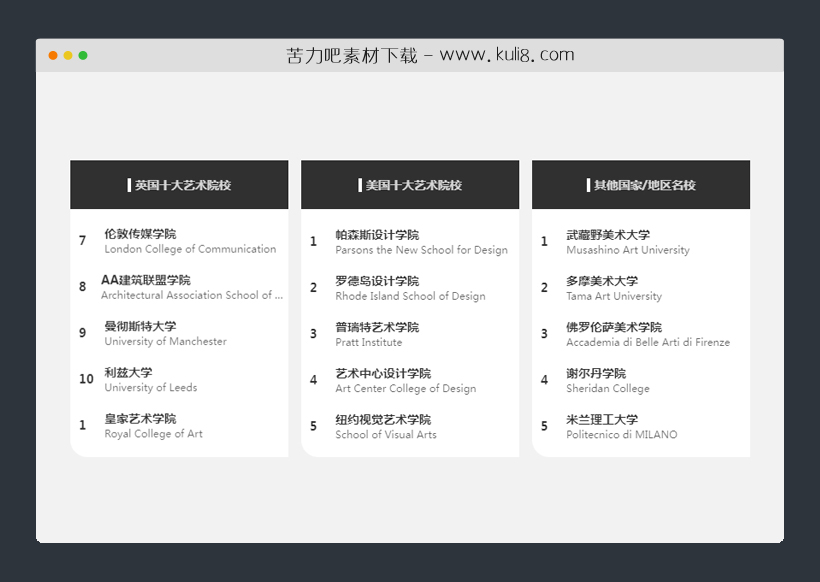Click the green window control dot
The width and height of the screenshot is (820, 582).
(x=81, y=56)
